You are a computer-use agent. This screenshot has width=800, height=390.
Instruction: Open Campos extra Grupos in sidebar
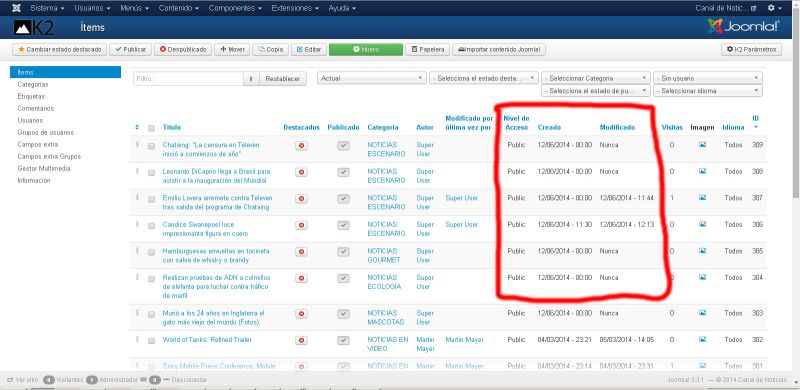click(49, 157)
